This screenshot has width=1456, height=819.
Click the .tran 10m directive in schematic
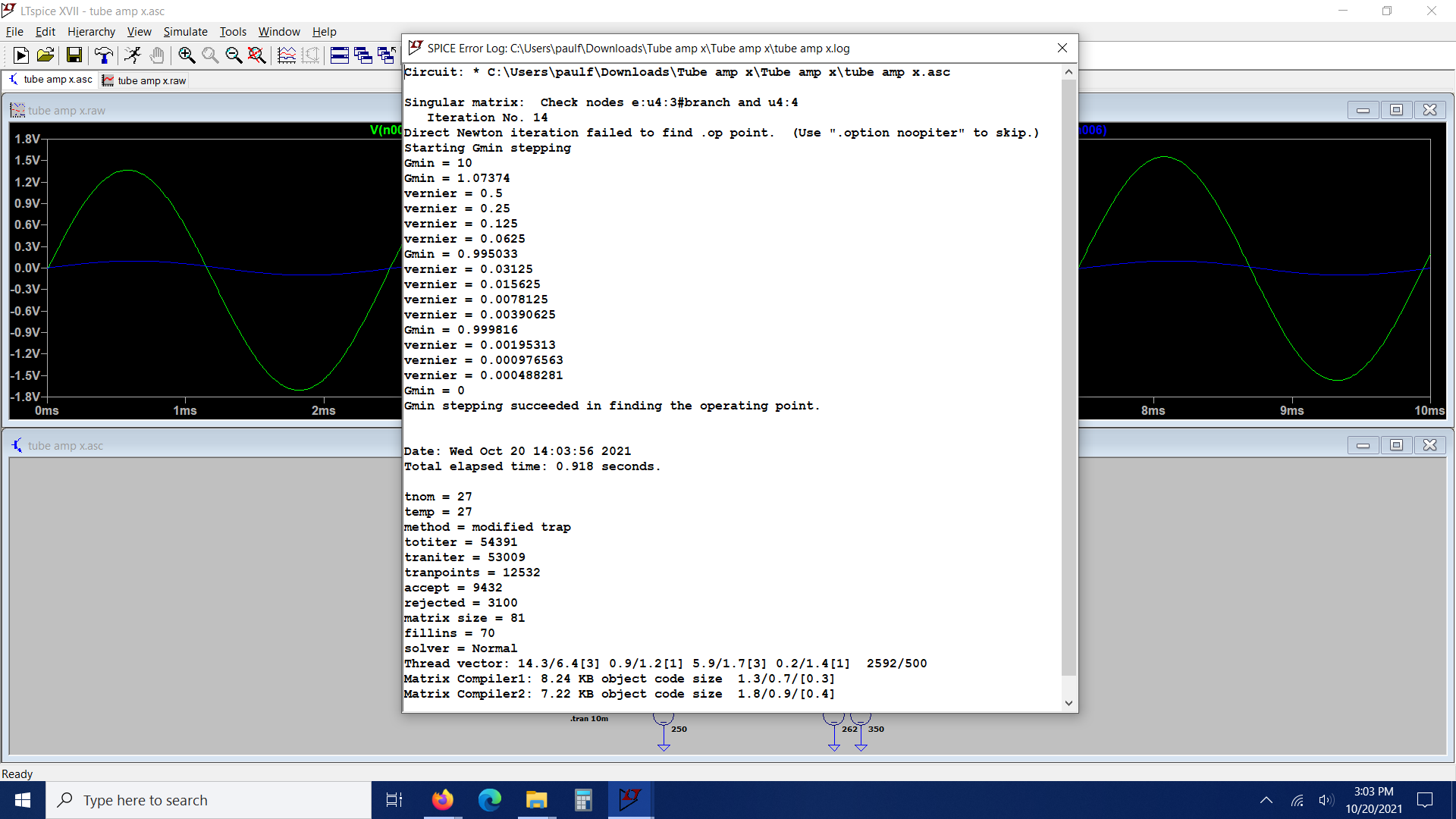coord(589,718)
